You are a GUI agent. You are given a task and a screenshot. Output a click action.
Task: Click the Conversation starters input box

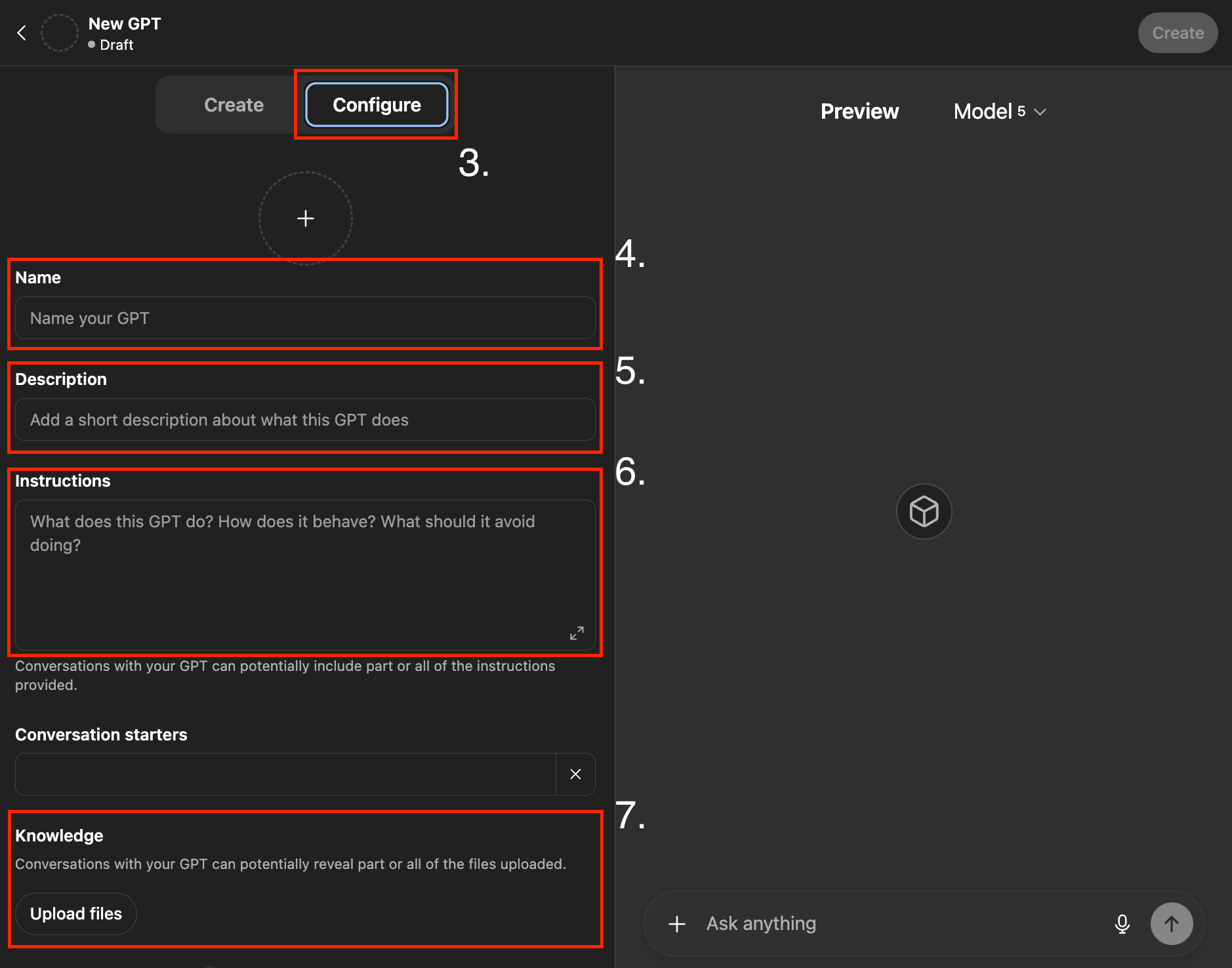285,775
